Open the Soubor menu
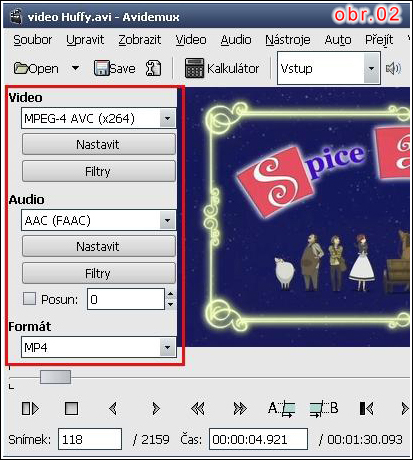Screen dimensions: 413x460 (x=32, y=40)
